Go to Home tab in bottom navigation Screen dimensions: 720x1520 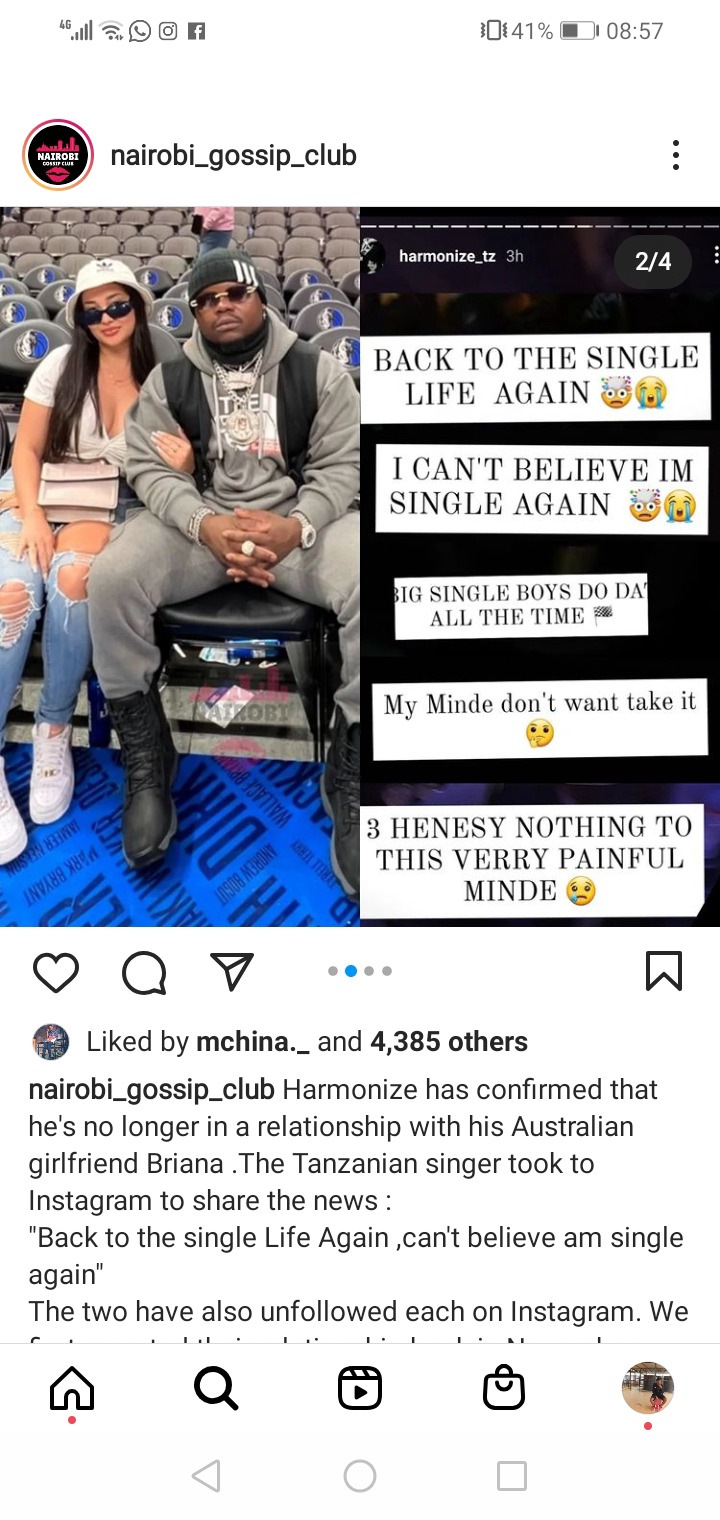[x=72, y=1388]
